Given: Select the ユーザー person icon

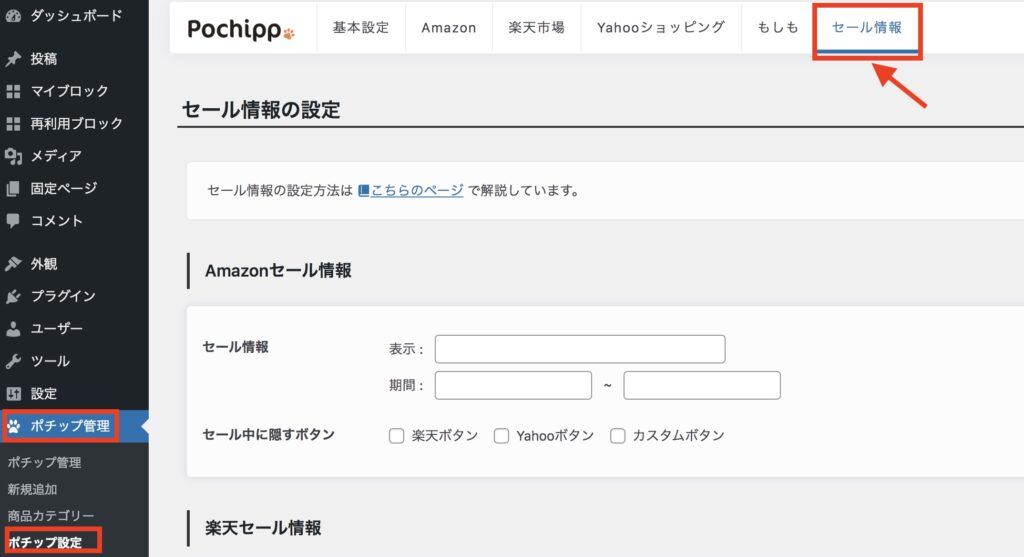Looking at the screenshot, I should pos(13,328).
